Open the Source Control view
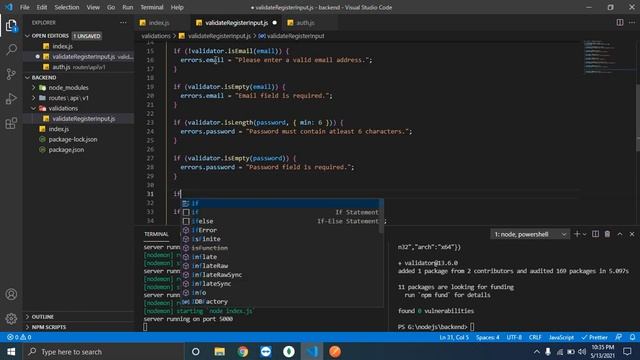The height and width of the screenshot is (360, 640). tap(11, 74)
